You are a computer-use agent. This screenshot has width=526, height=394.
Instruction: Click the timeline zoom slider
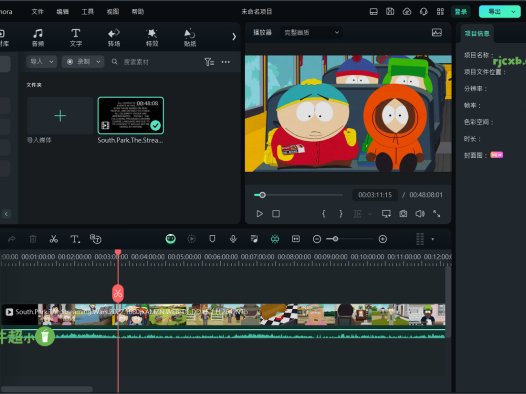click(x=350, y=239)
